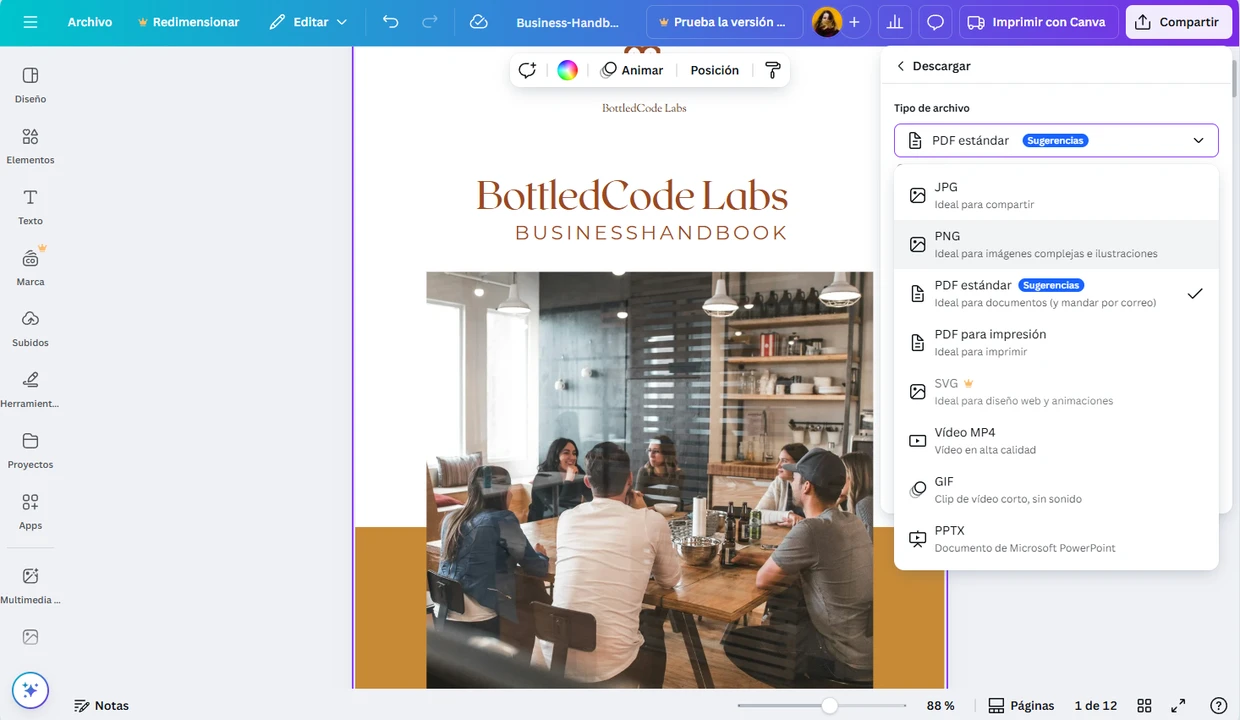1240x720 pixels.
Task: Open the Archivo menu
Action: (90, 22)
